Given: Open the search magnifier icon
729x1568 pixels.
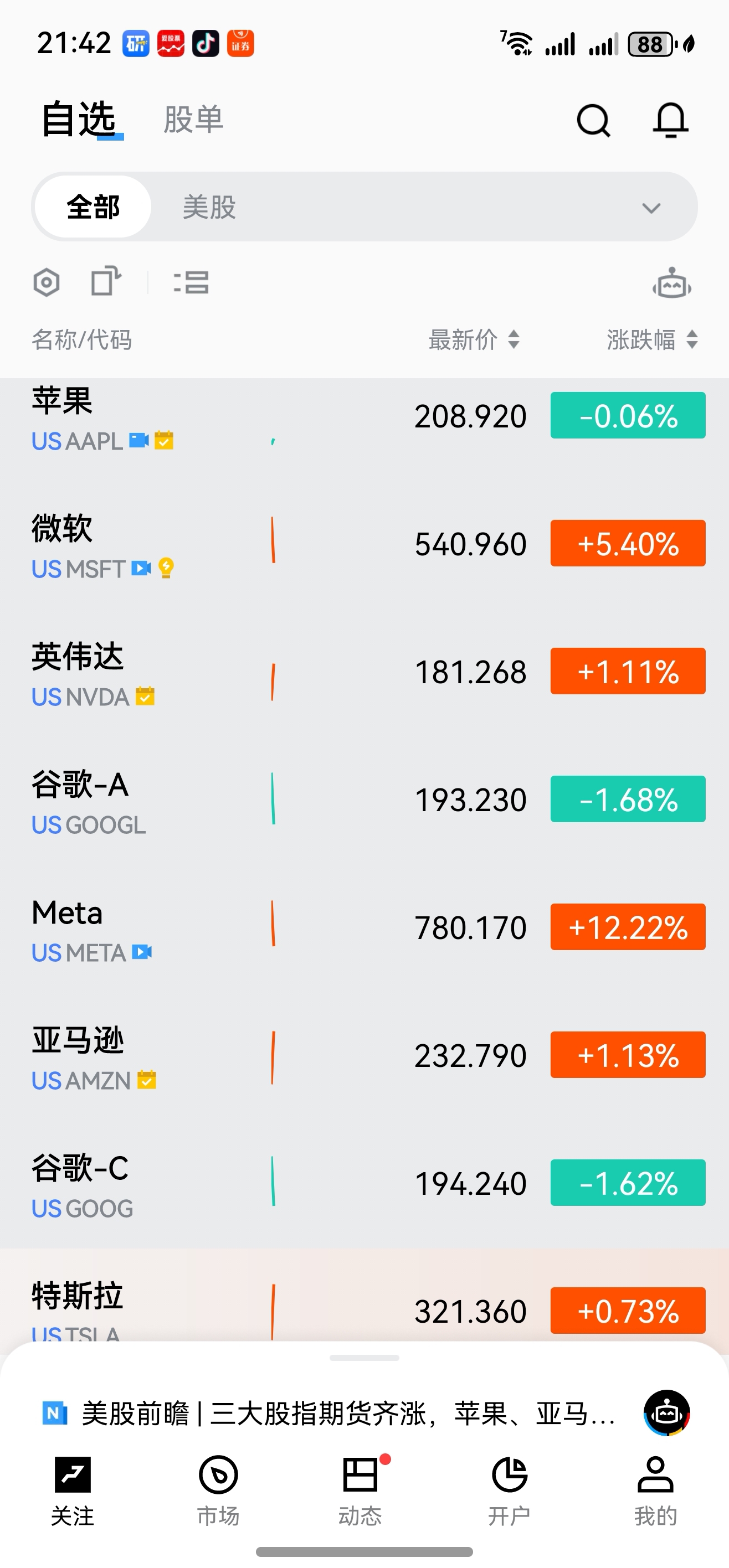Looking at the screenshot, I should (593, 120).
